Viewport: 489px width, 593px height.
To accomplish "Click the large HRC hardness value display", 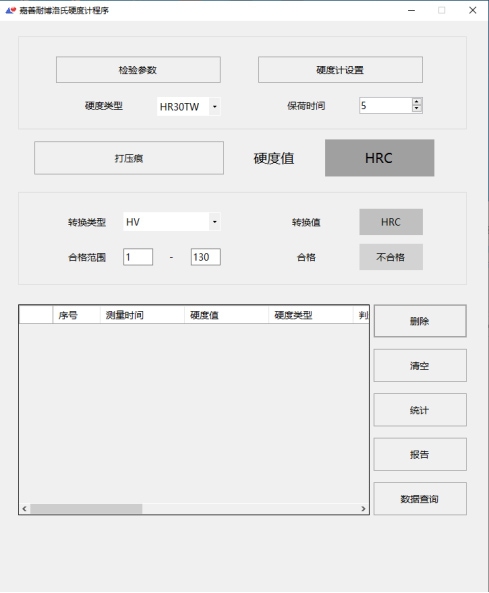I will click(379, 158).
